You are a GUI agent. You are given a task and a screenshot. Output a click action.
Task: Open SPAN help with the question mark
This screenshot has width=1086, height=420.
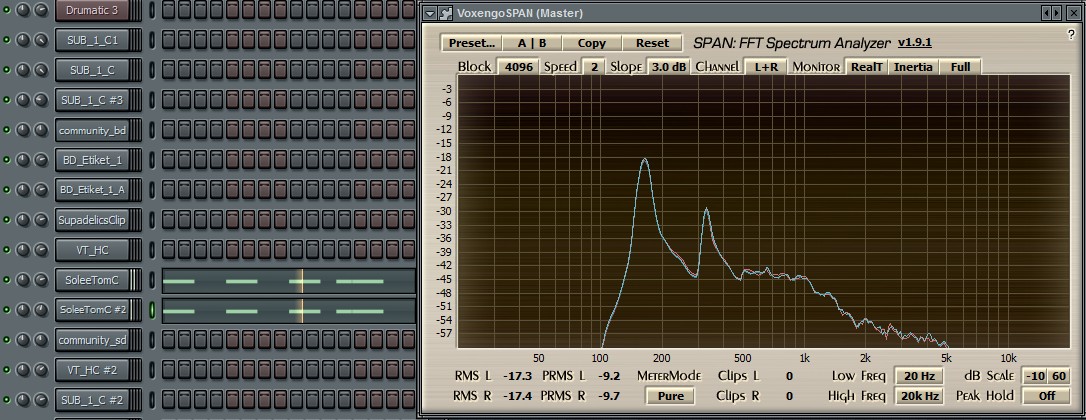pyautogui.click(x=1071, y=35)
